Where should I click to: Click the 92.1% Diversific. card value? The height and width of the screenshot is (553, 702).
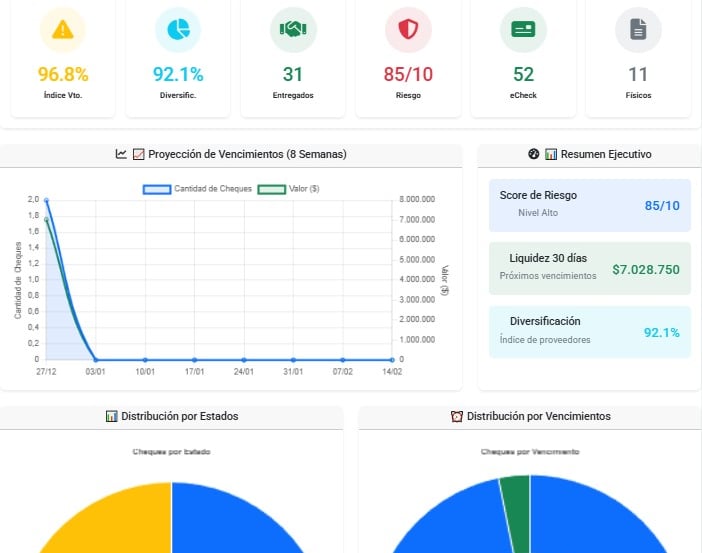coord(178,74)
